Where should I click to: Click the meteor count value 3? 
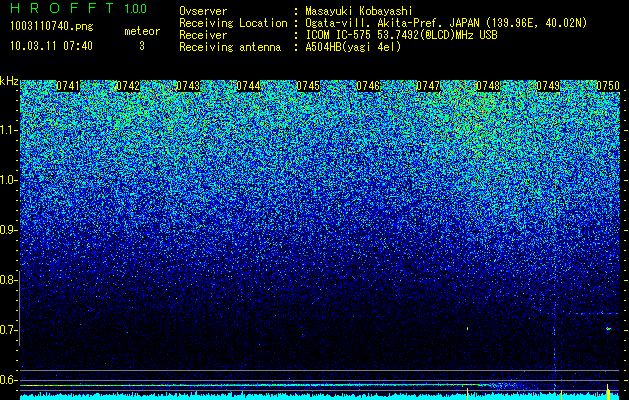[x=142, y=46]
